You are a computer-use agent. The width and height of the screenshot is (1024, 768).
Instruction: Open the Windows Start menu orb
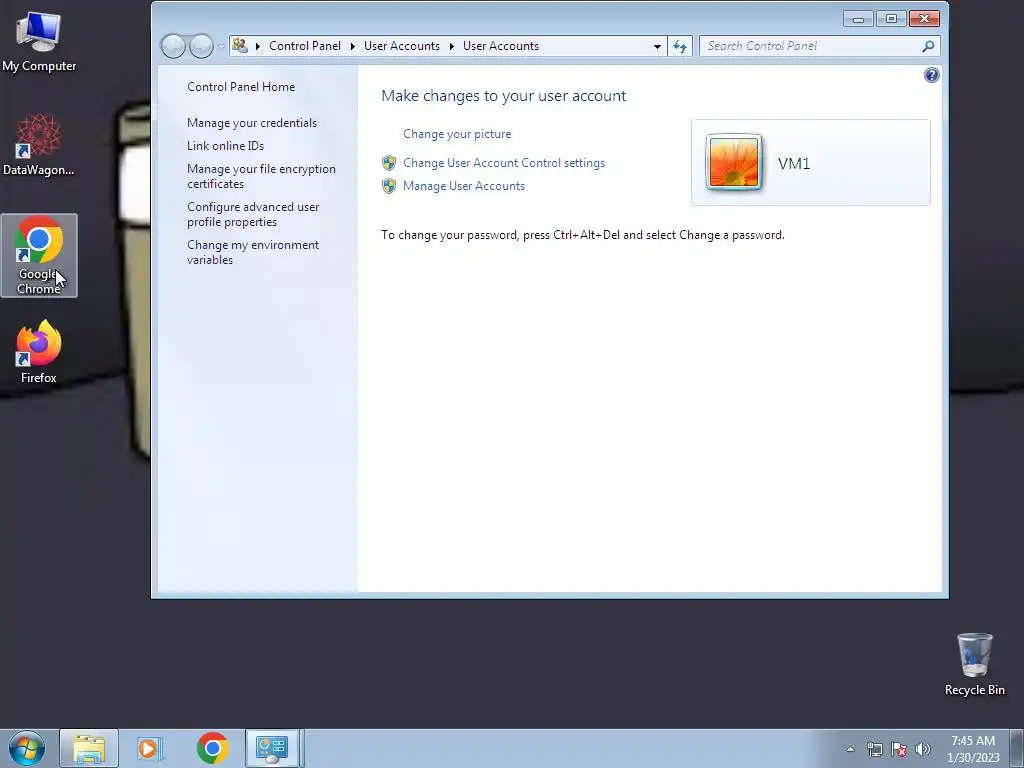27,748
